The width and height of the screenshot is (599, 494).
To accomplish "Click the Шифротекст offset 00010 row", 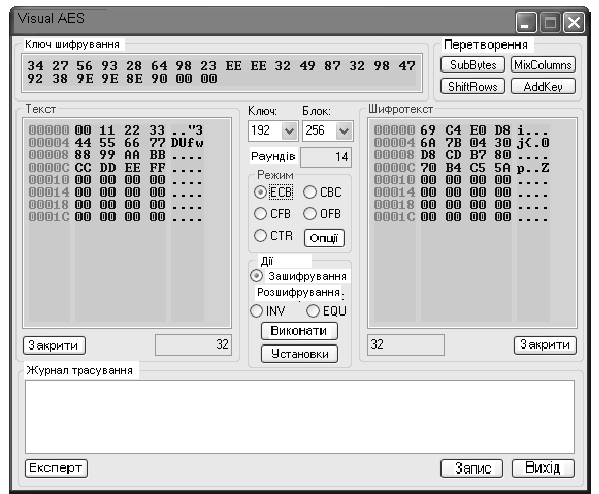I will tap(461, 180).
